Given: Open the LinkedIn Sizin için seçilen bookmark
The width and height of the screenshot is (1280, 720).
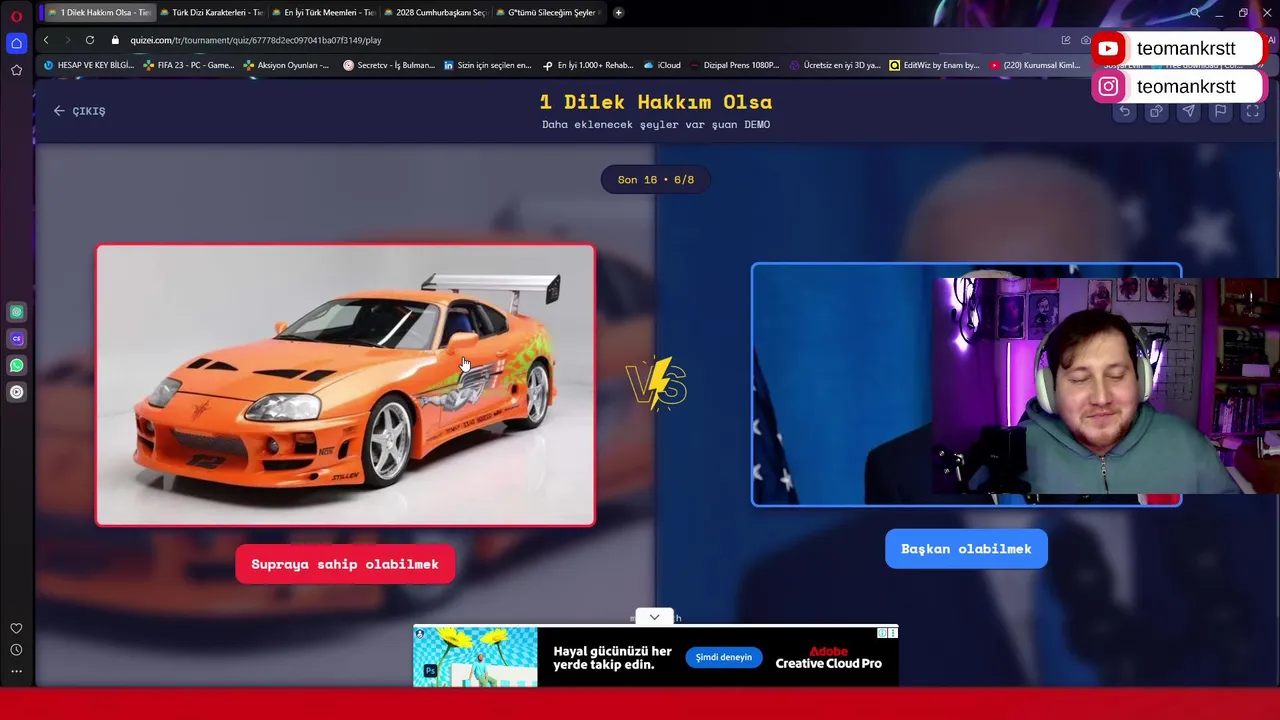Looking at the screenshot, I should [488, 65].
